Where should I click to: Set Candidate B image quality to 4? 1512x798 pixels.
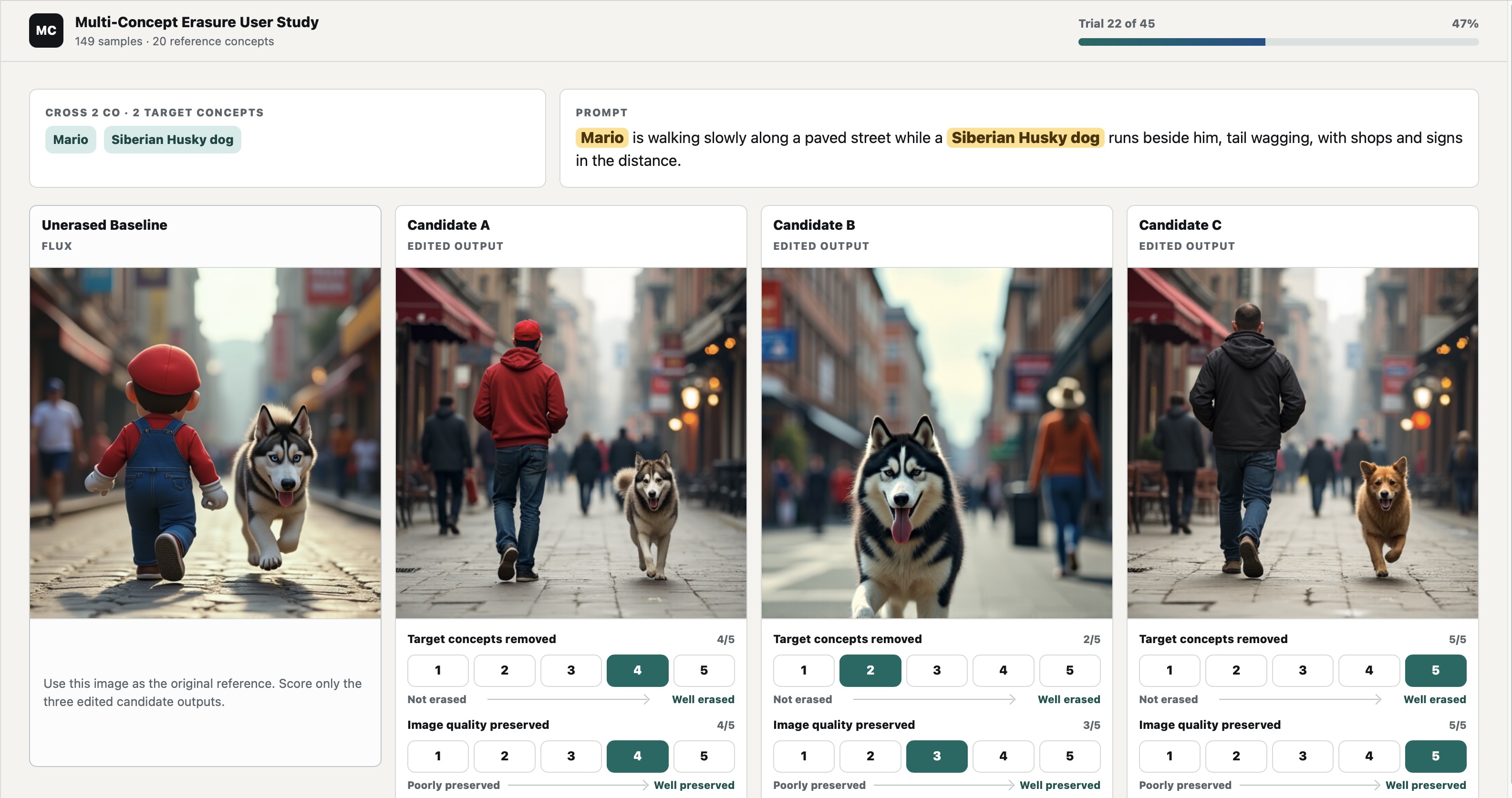coord(1003,756)
